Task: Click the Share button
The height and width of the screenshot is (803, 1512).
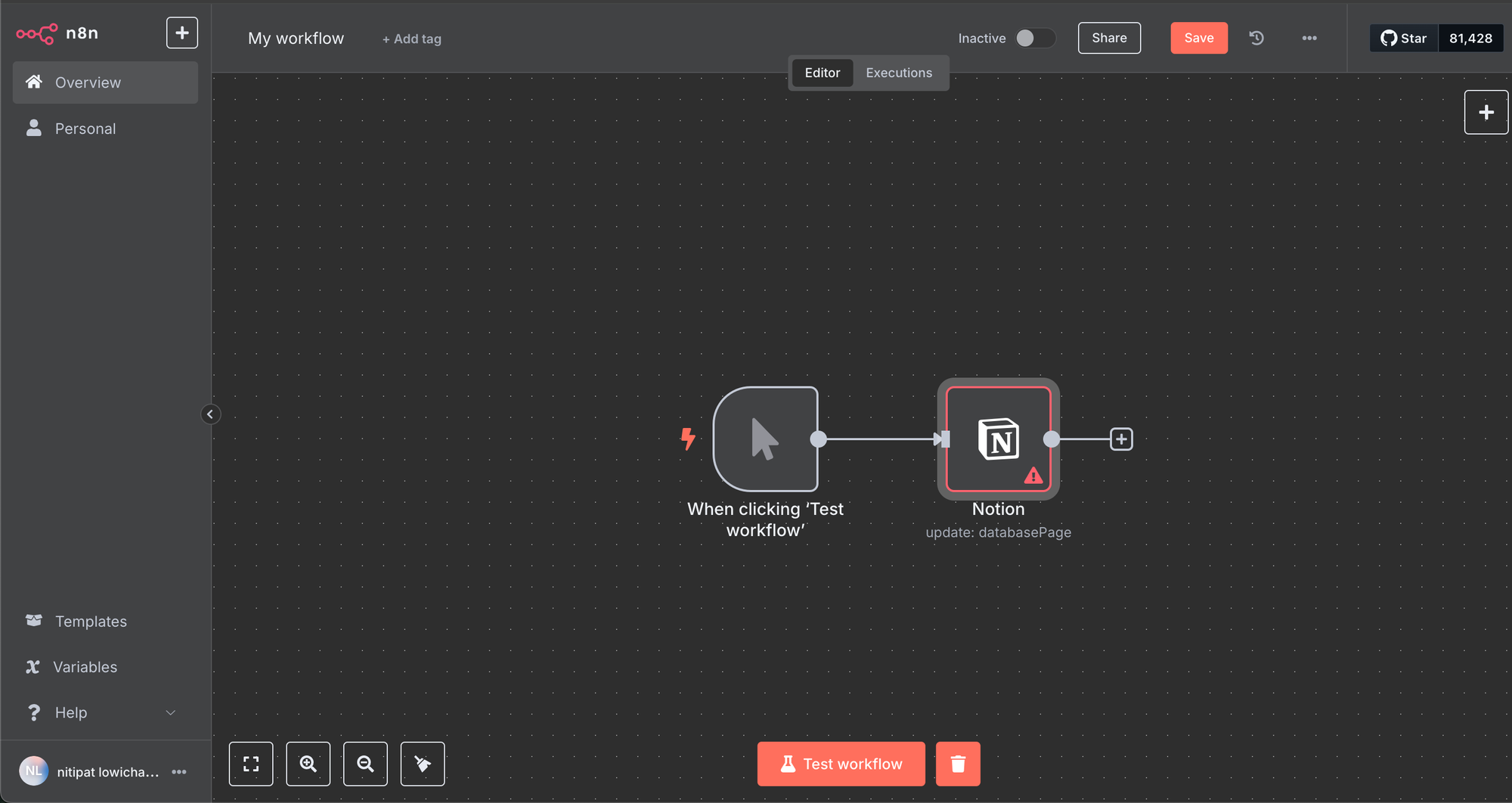Action: [x=1109, y=38]
